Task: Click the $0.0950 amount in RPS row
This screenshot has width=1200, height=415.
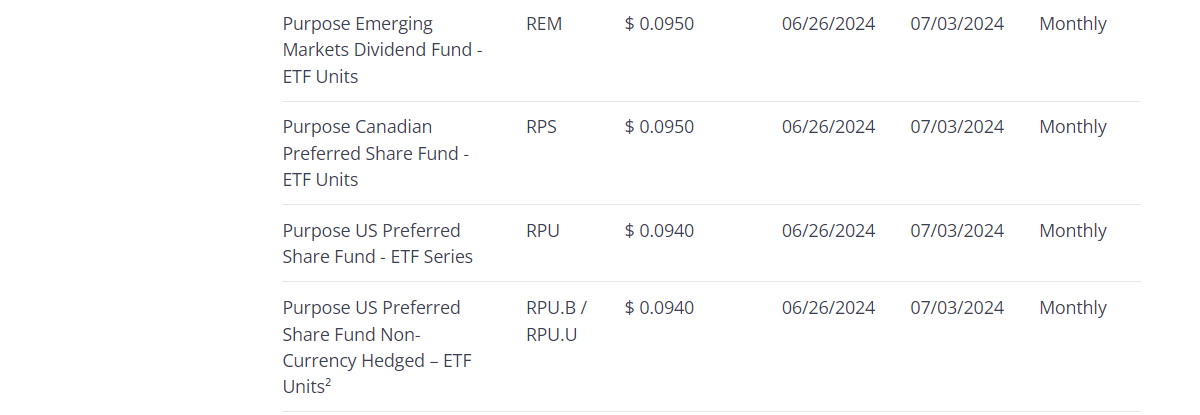Action: tap(659, 127)
